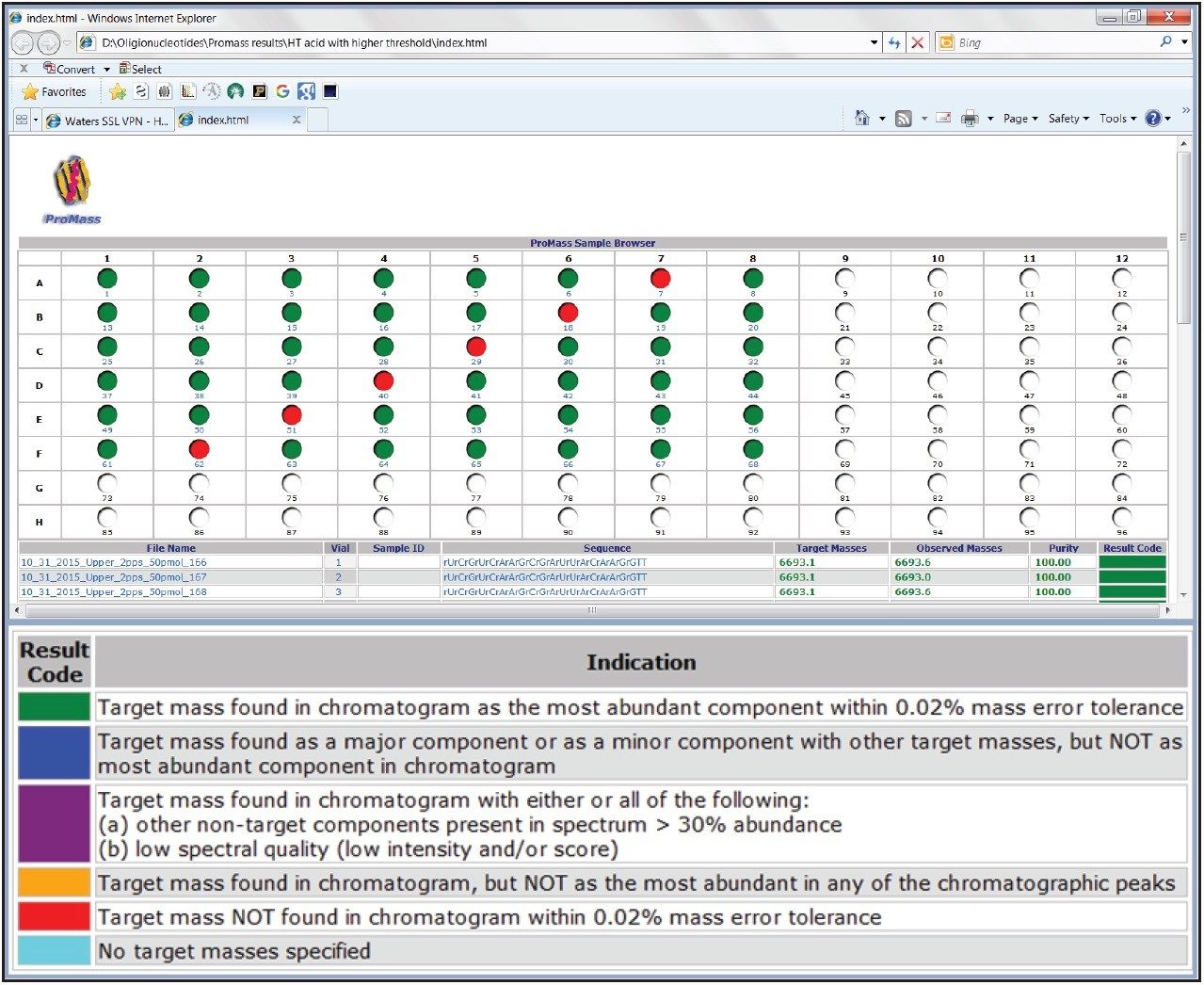The width and height of the screenshot is (1204, 985).
Task: Open file 10_31_2015_Upper_2pps_50pmol_167
Action: coord(114,577)
